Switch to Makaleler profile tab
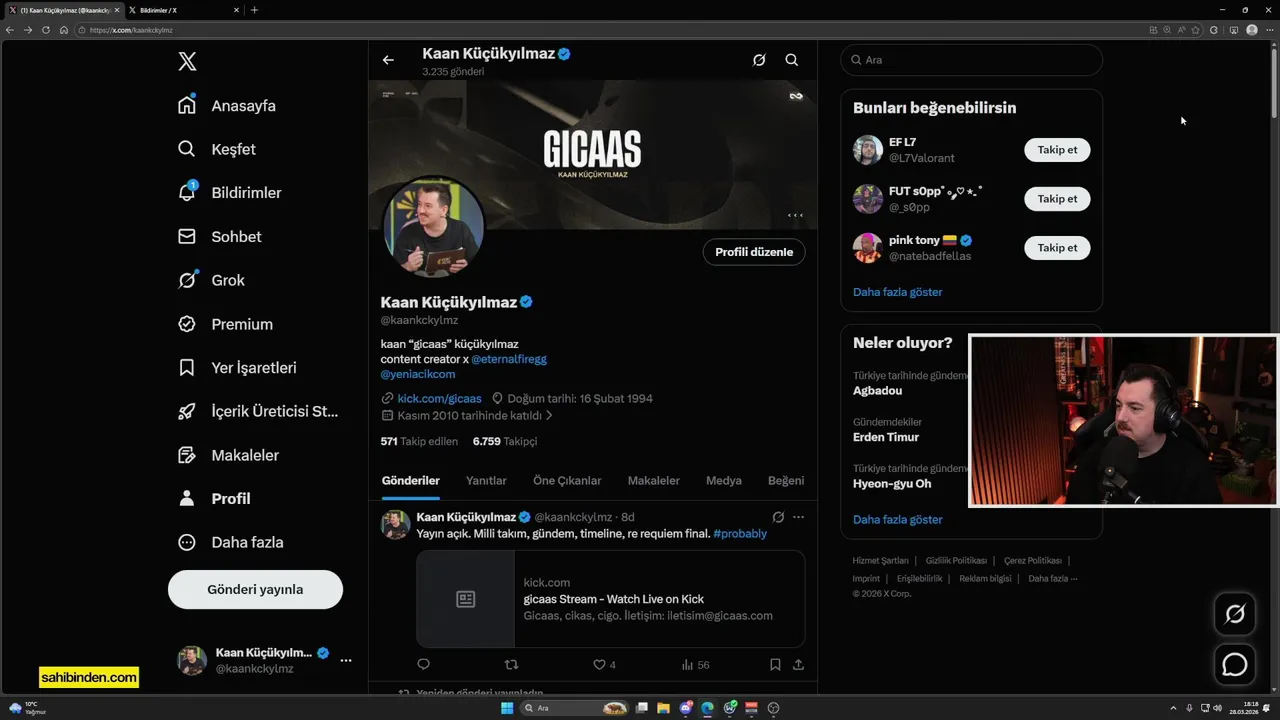Screen dimensions: 1280x720 [653, 481]
